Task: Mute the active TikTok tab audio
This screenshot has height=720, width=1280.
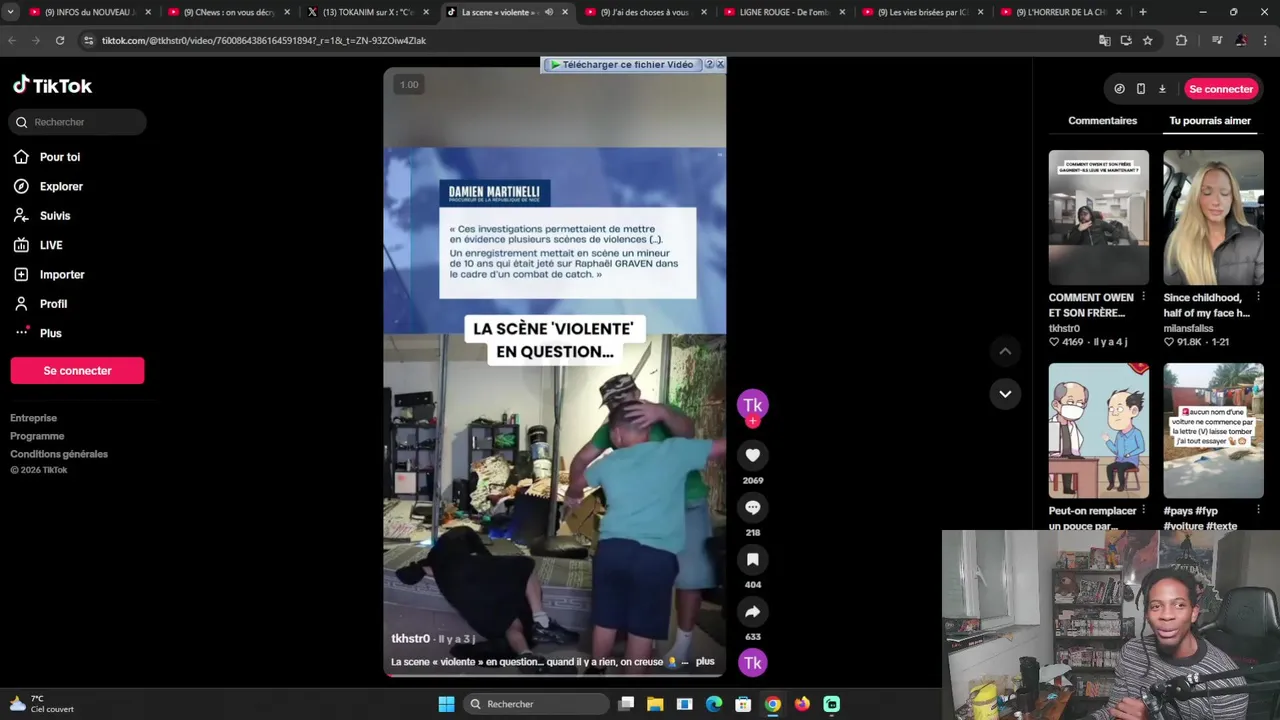Action: tap(548, 12)
